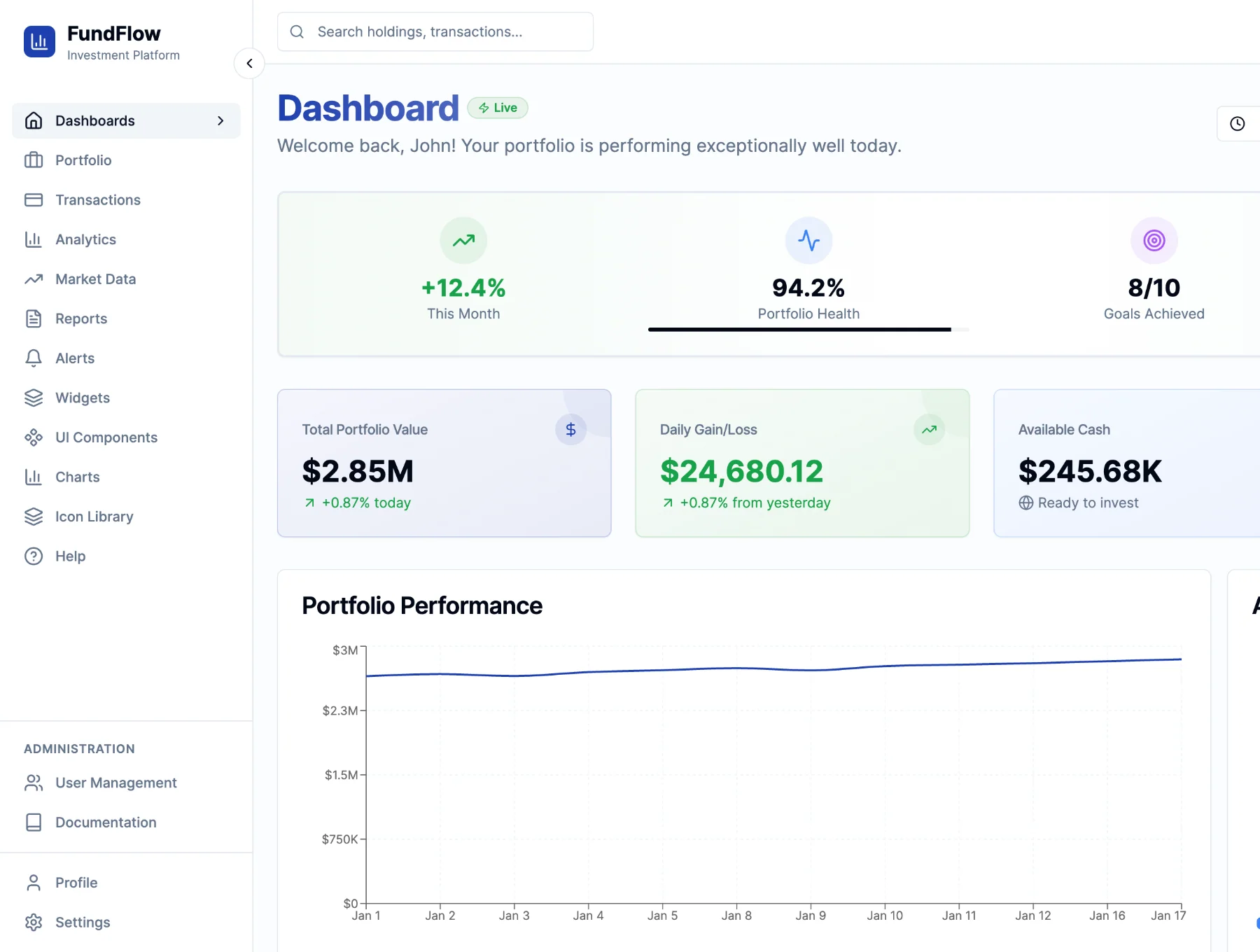The width and height of the screenshot is (1260, 952).
Task: Open the Analytics section
Action: pyautogui.click(x=126, y=239)
